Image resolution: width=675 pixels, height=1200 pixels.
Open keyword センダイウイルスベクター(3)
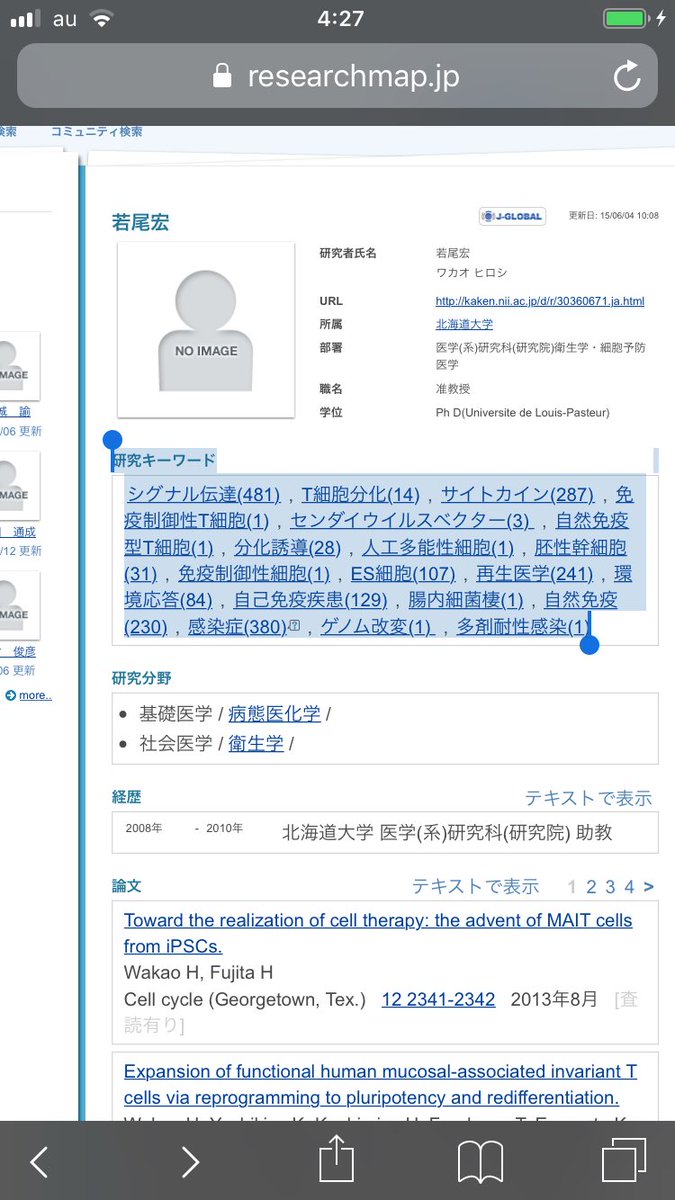(410, 520)
